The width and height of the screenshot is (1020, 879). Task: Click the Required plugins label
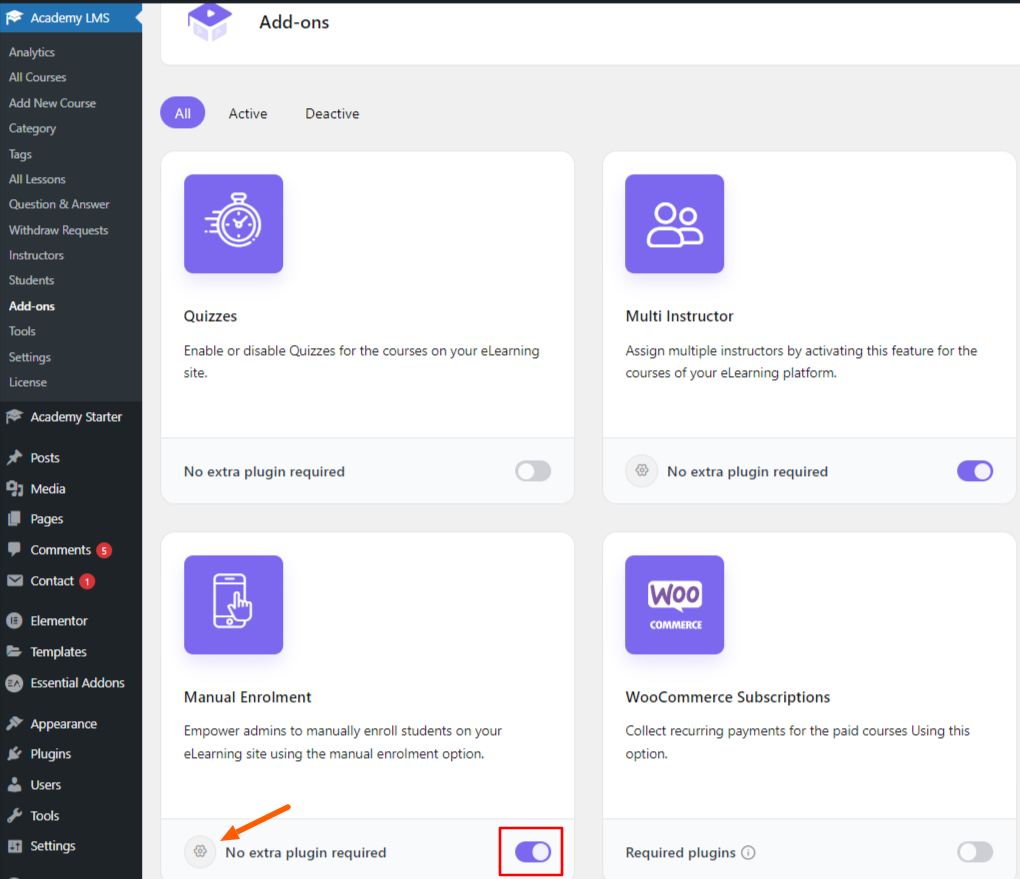(680, 852)
